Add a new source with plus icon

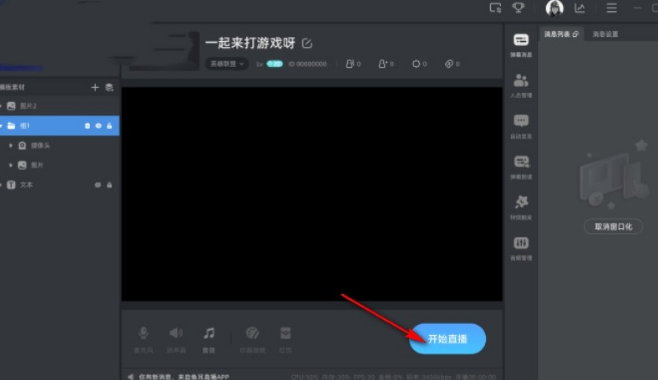(x=95, y=87)
